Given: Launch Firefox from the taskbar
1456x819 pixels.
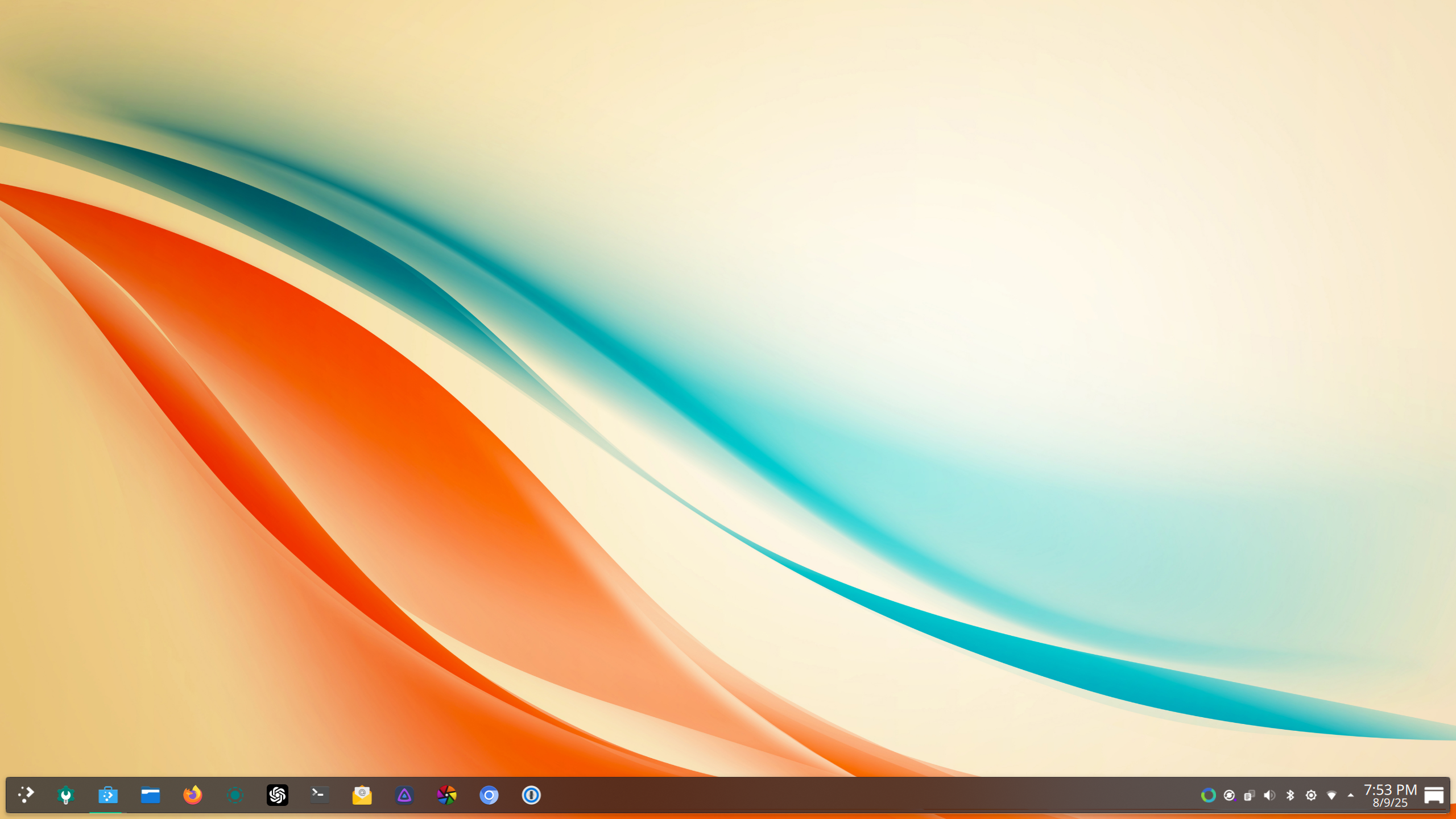Looking at the screenshot, I should pyautogui.click(x=193, y=795).
